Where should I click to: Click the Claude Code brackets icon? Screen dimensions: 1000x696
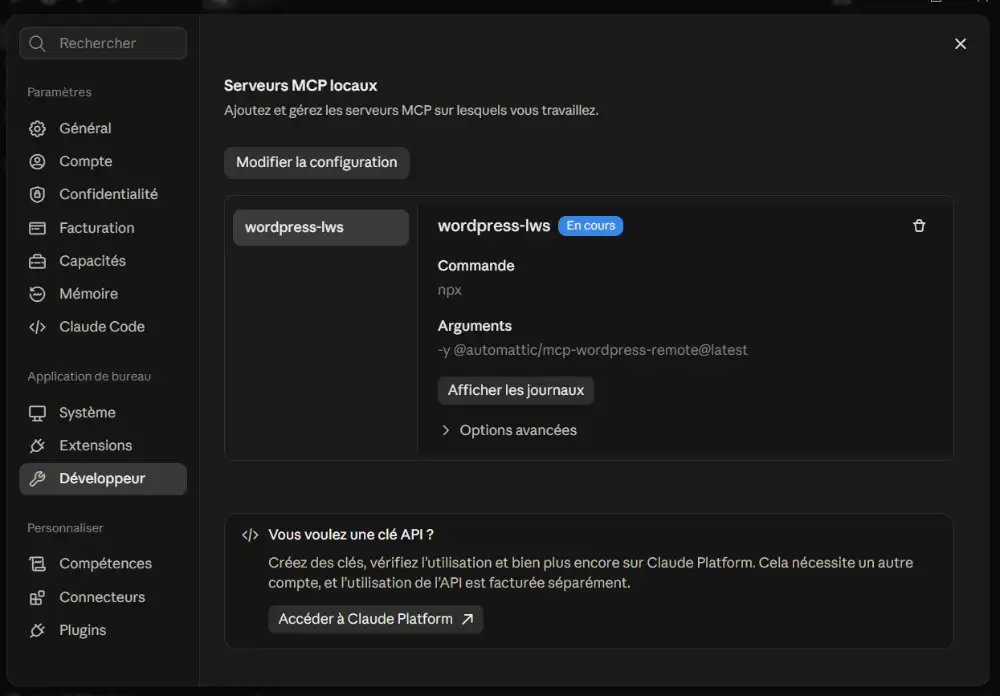(x=37, y=327)
